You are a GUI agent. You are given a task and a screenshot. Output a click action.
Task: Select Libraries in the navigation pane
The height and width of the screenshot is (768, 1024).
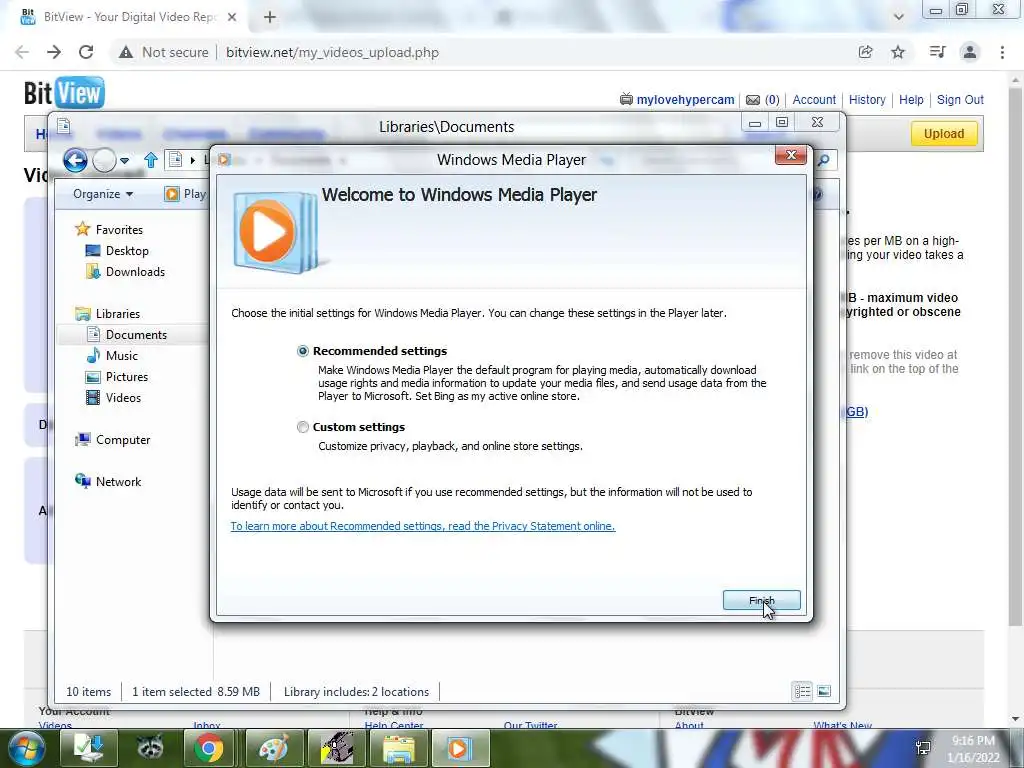click(x=108, y=313)
